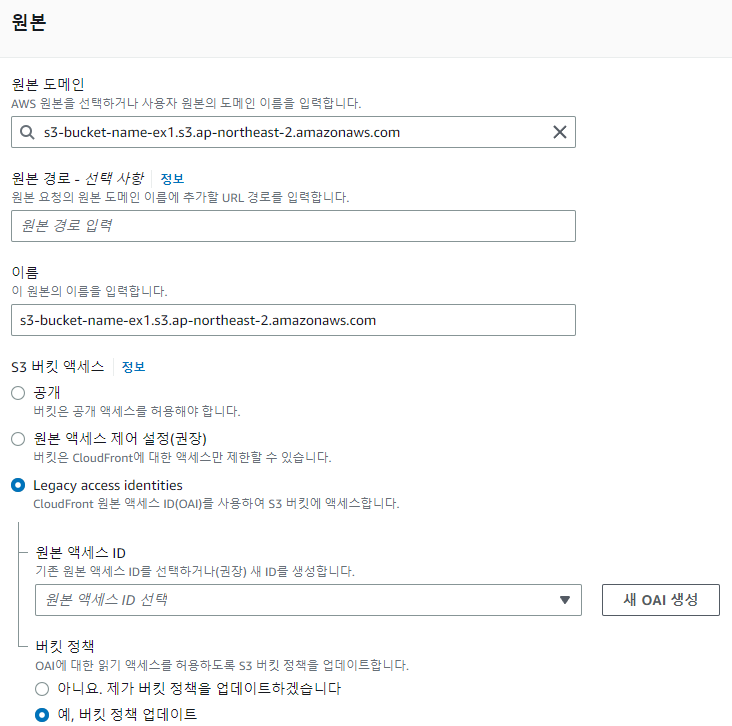Viewport: 732px width, 726px height.
Task: Click the 버킷 정책 heading text
Action: click(x=65, y=647)
